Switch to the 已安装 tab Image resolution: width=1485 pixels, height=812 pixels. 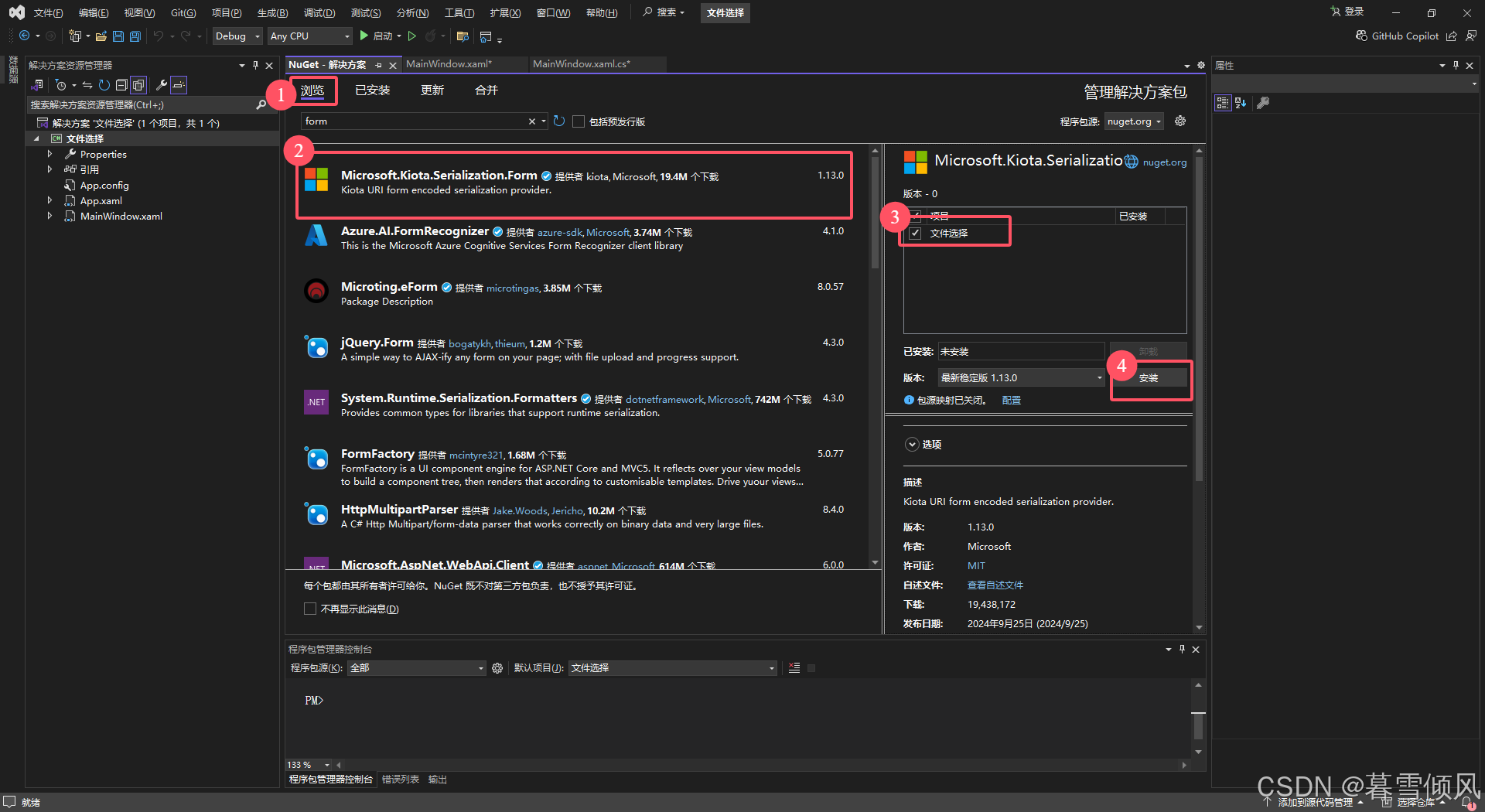click(x=372, y=90)
